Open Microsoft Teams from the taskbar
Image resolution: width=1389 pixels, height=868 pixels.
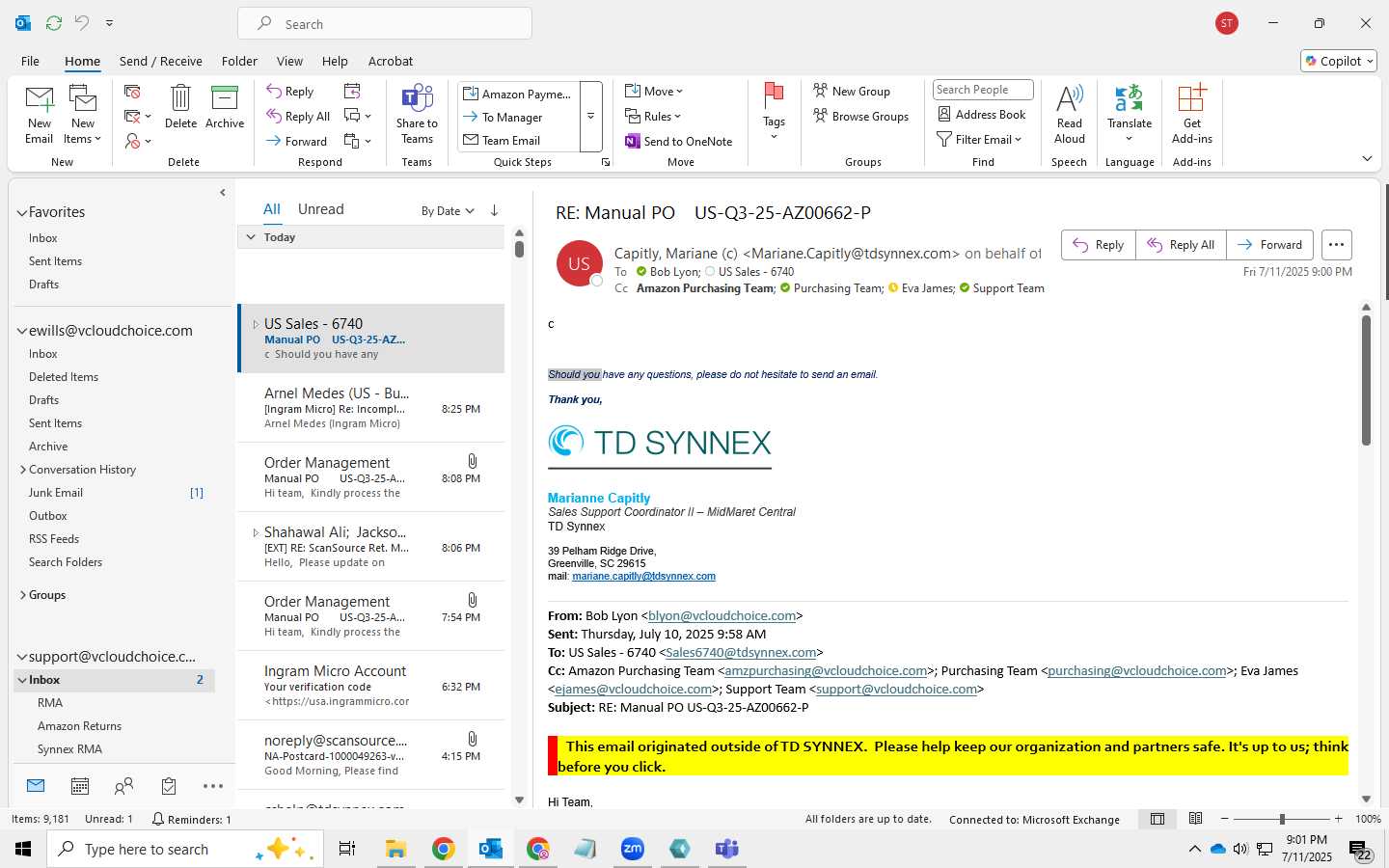click(726, 849)
